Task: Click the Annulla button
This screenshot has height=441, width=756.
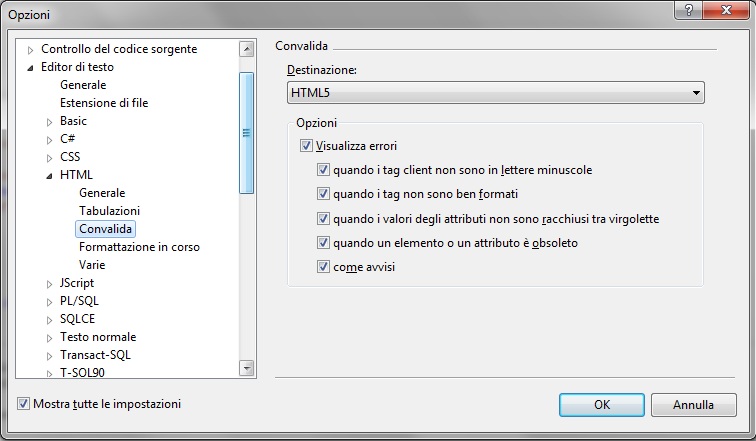Action: (693, 405)
